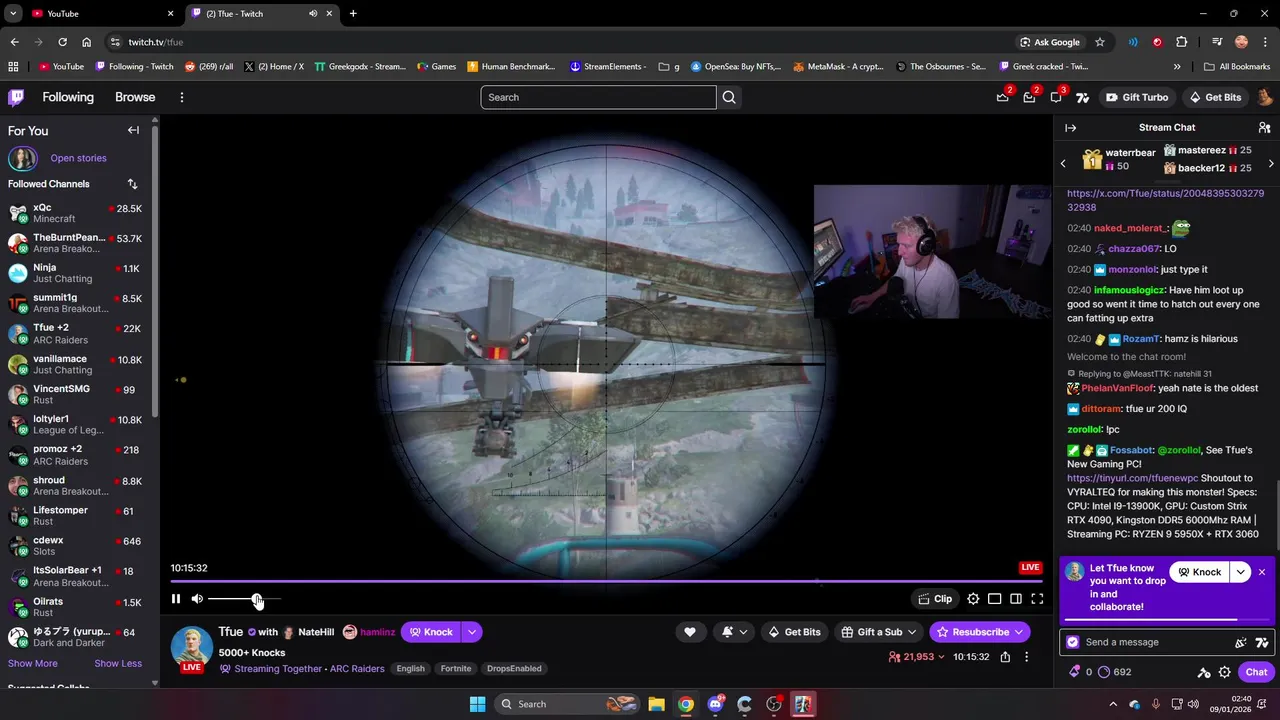1280x720 pixels.
Task: Click the Get Bits button in top navigation
Action: click(x=1214, y=97)
